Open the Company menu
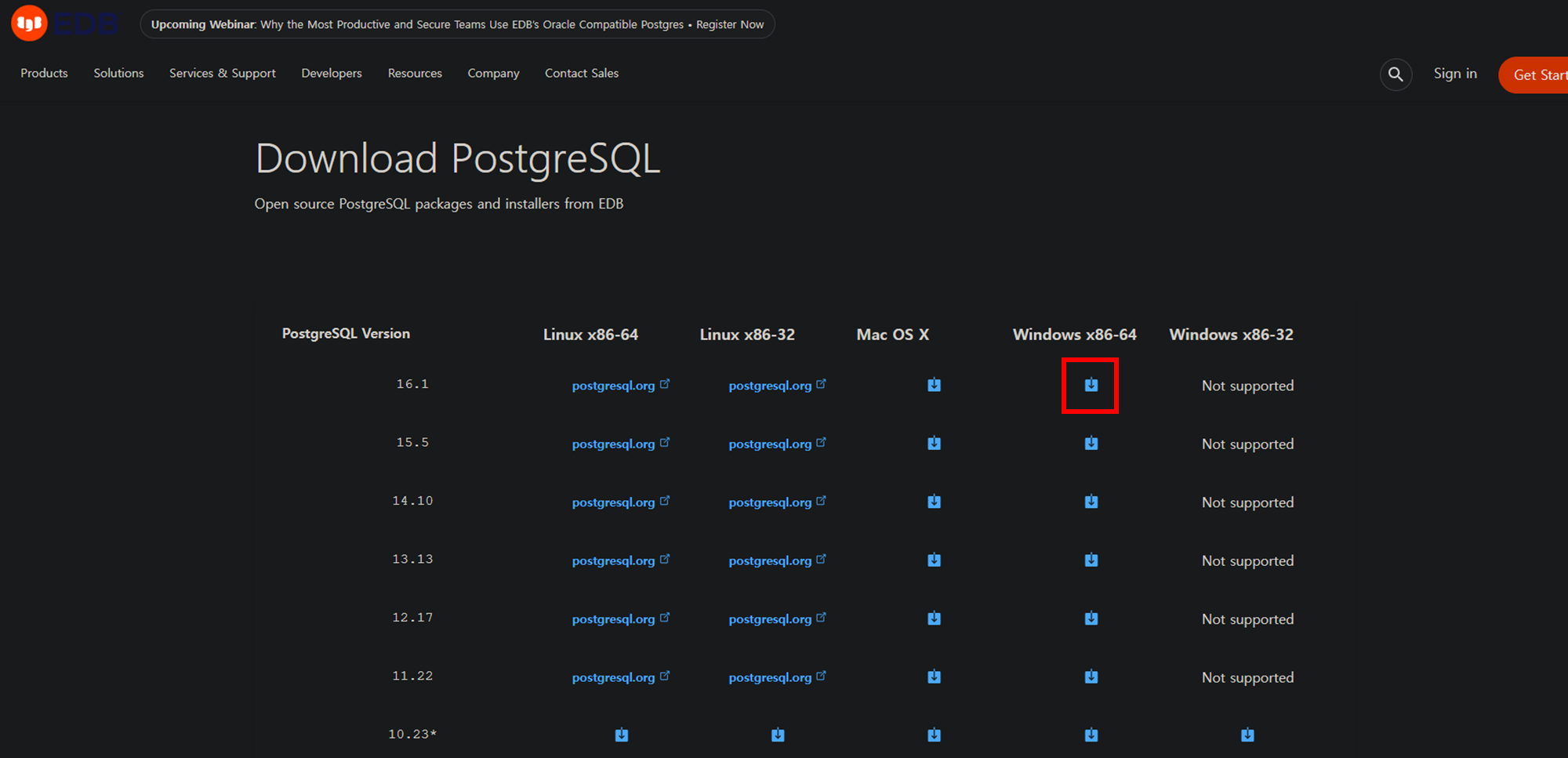This screenshot has width=1568, height=758. pos(493,73)
